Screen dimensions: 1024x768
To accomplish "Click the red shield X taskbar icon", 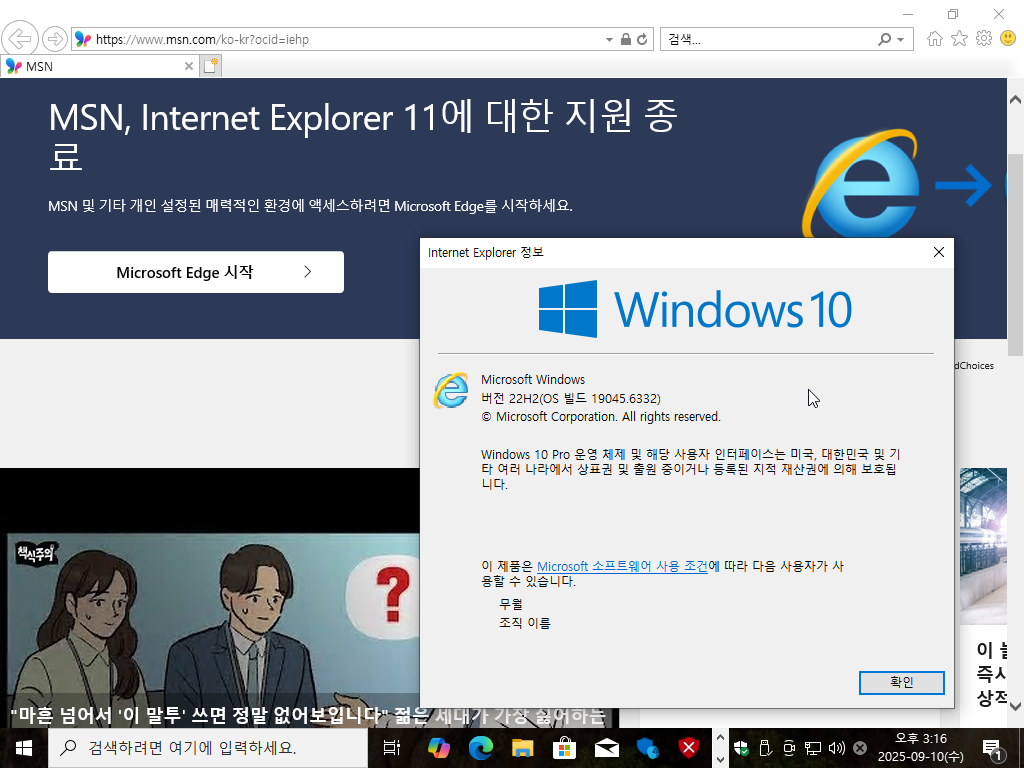I will 689,748.
